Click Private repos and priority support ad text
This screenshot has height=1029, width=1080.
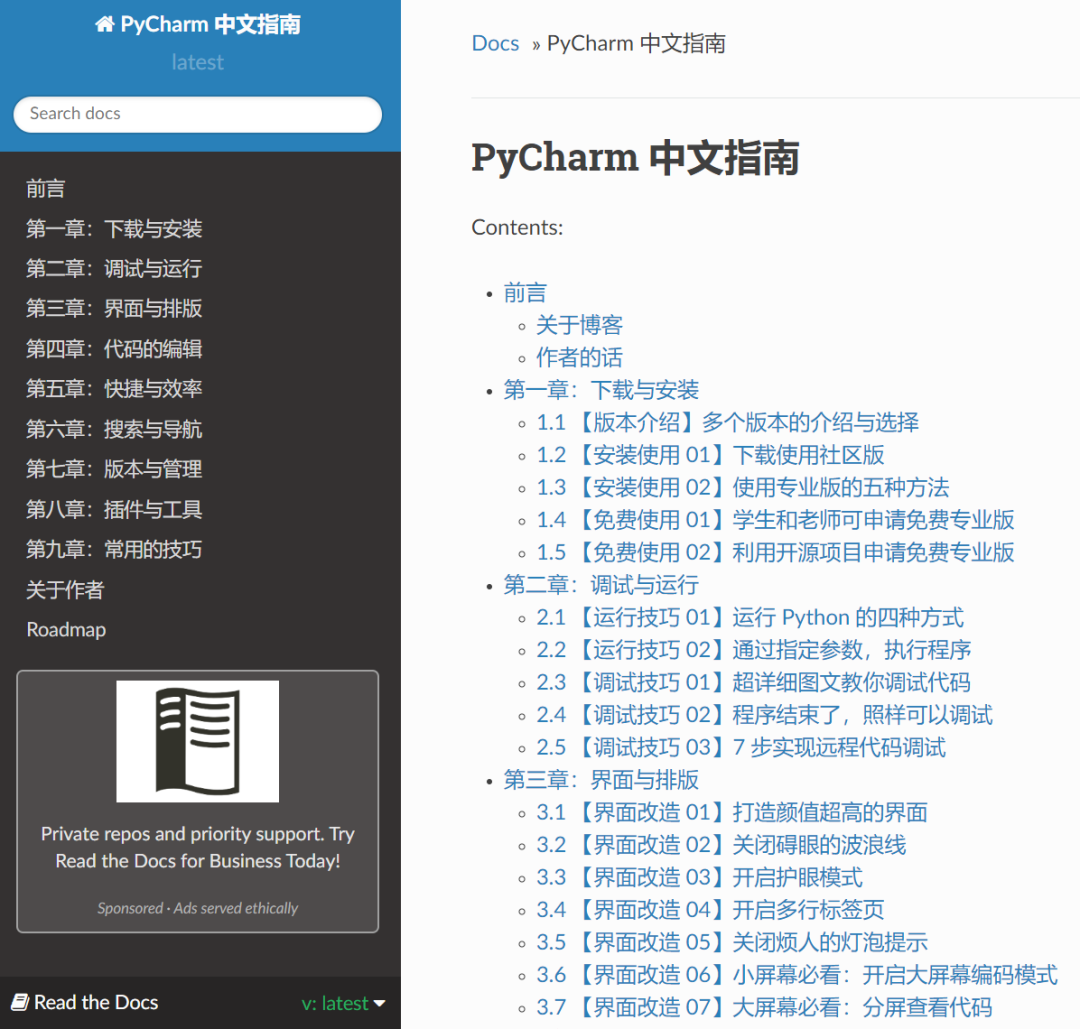click(198, 847)
